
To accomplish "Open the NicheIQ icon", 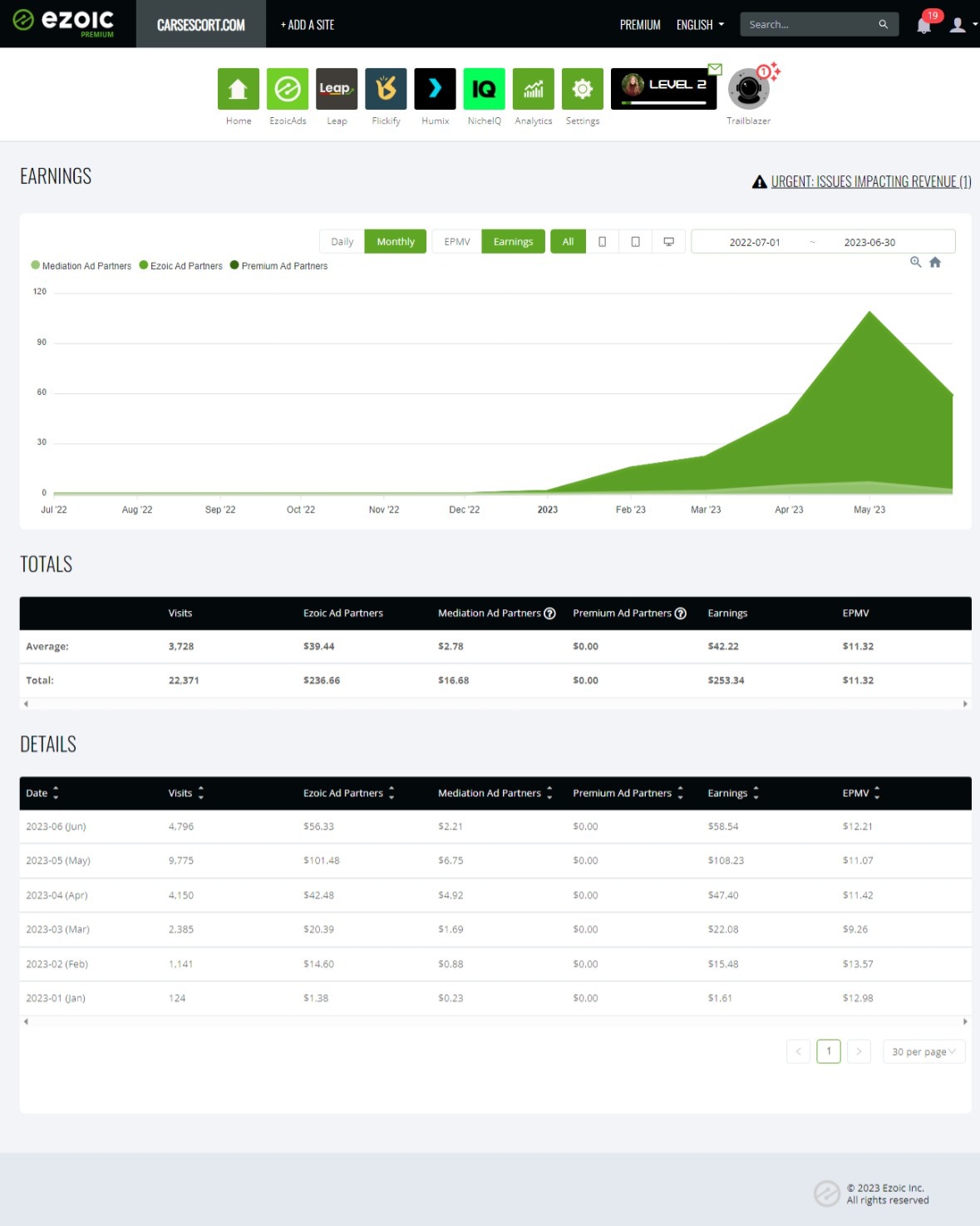I will (x=484, y=88).
